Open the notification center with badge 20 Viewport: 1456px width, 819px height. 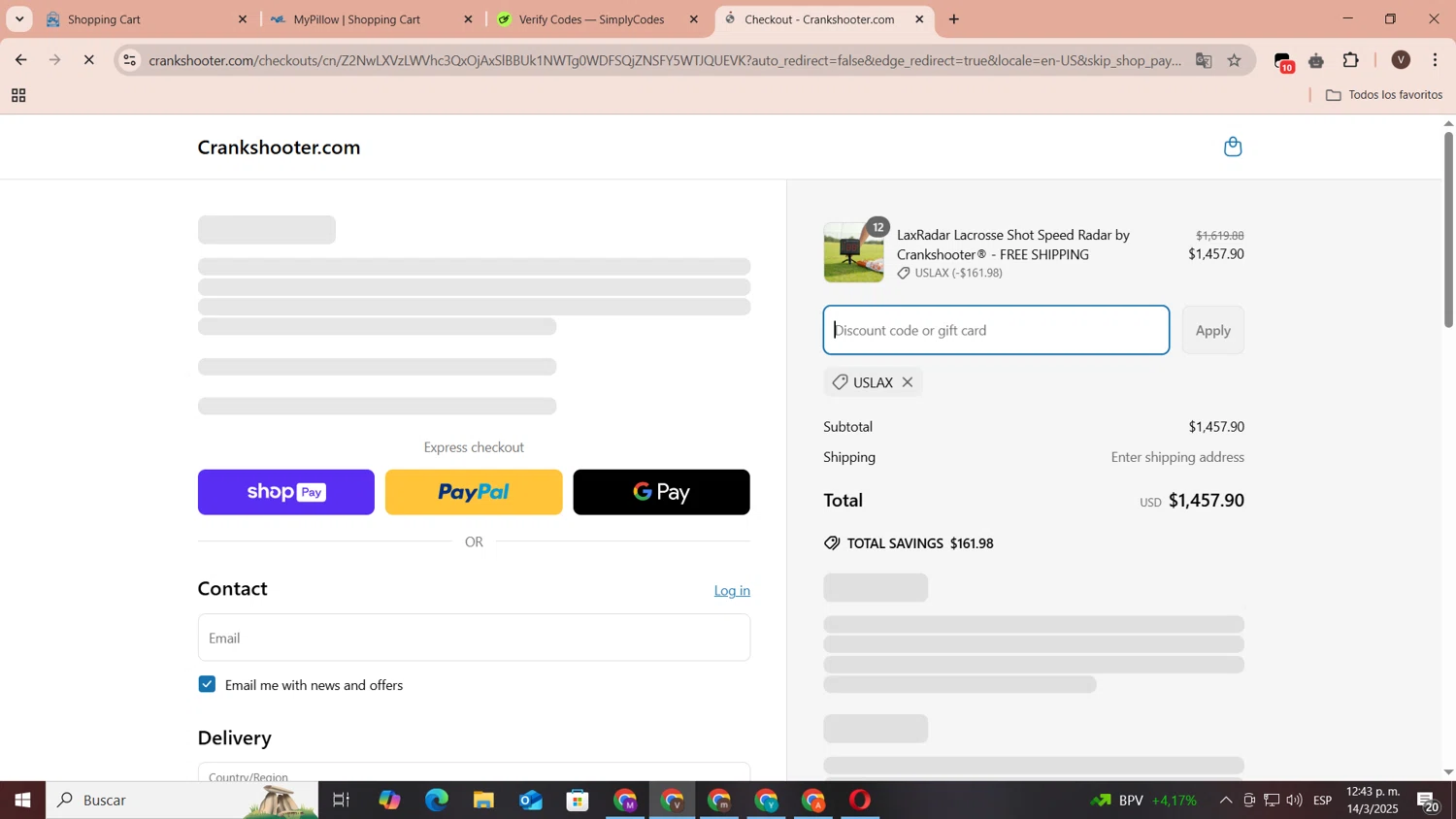[x=1429, y=802]
